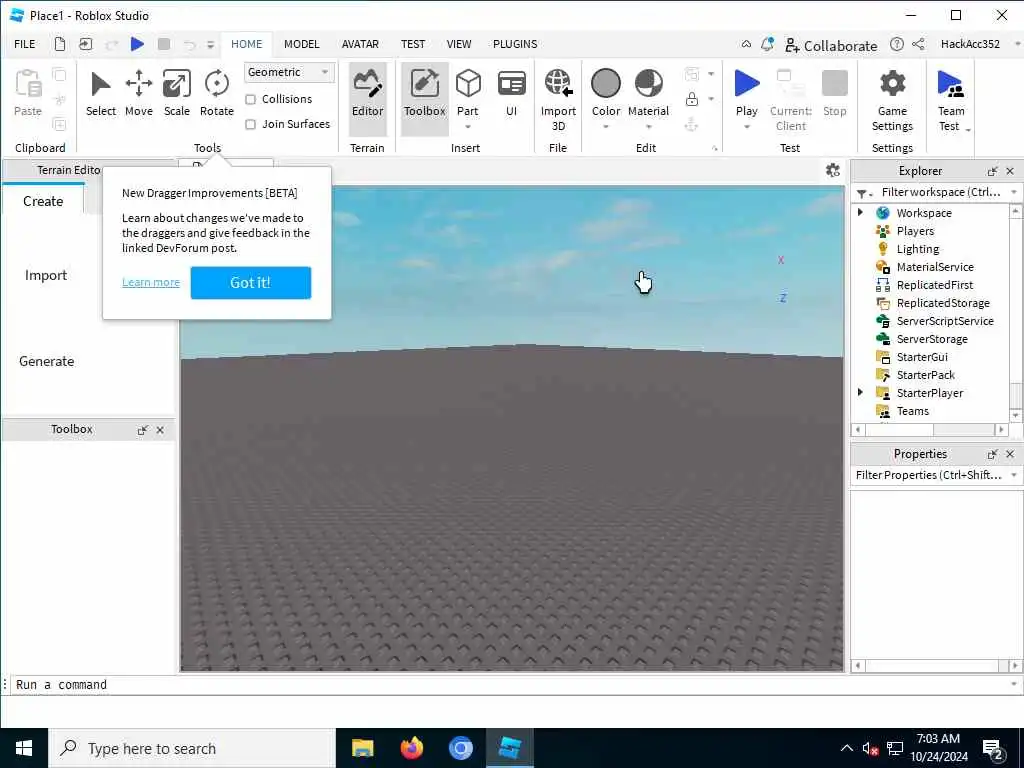Start Play test from the ribbon
Screen dimensions: 1024x768
point(746,92)
